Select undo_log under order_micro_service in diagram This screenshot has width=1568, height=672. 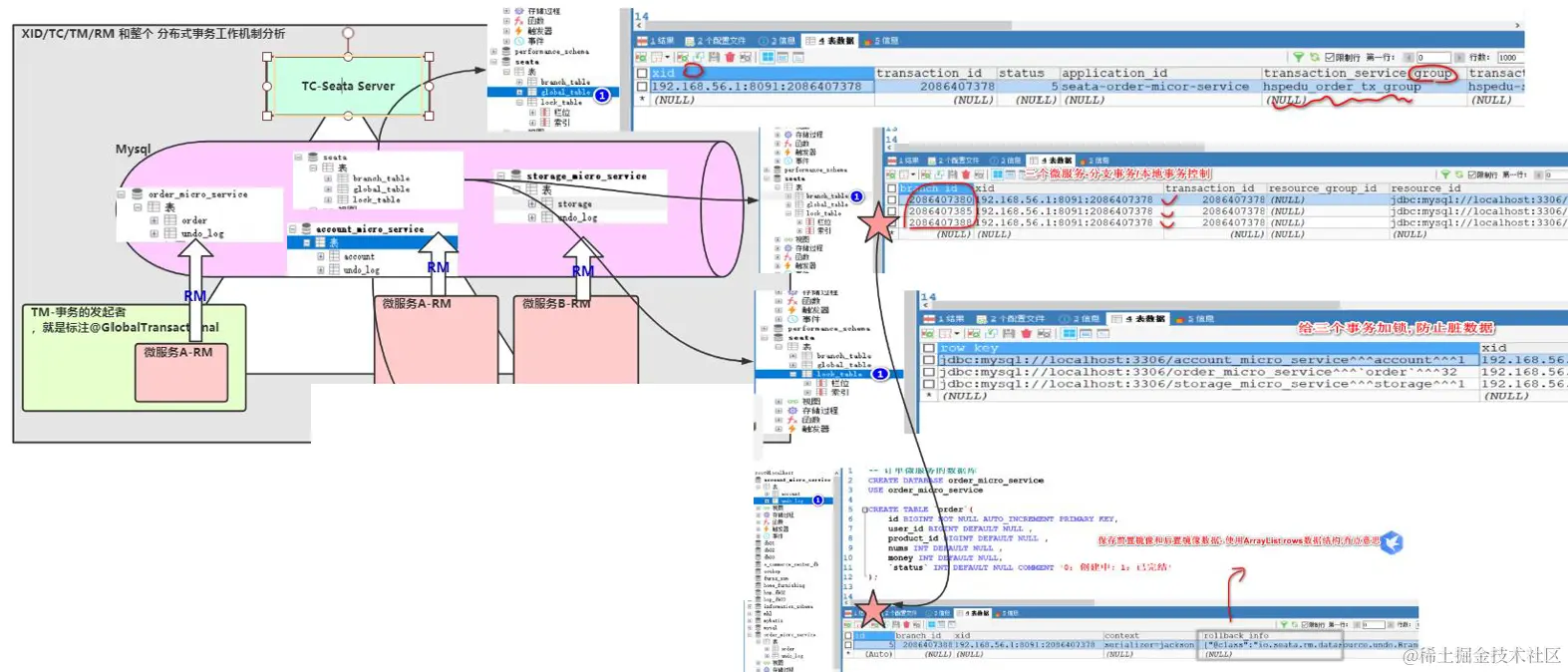pyautogui.click(x=202, y=233)
